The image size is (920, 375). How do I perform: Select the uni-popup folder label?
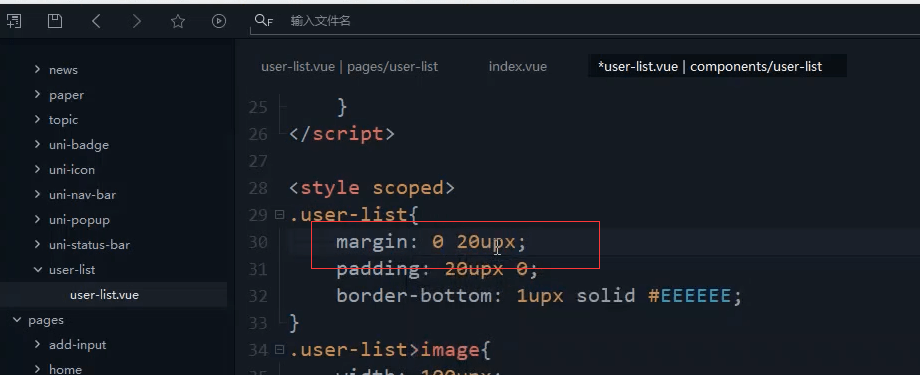pos(79,220)
